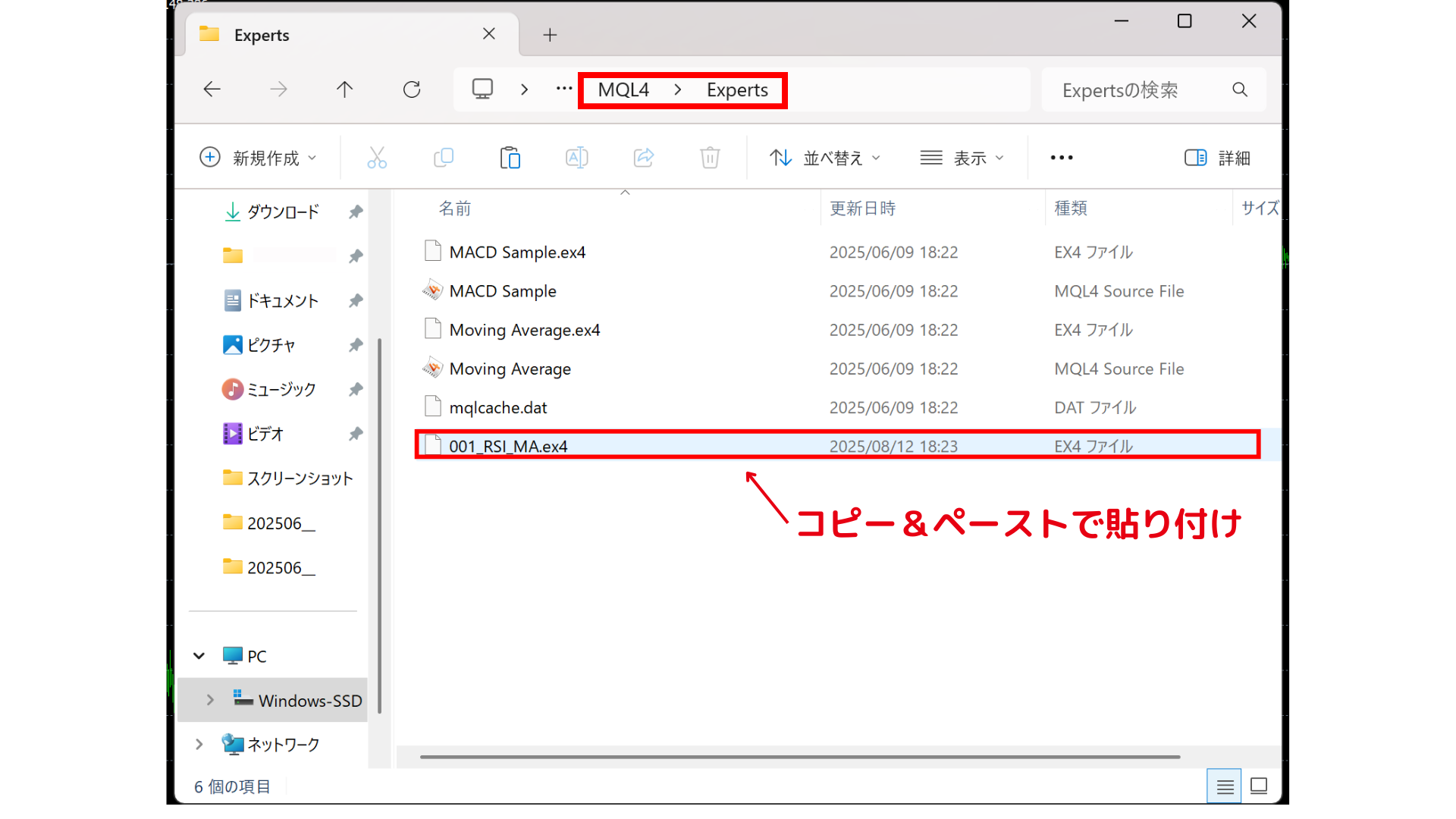The image size is (1456, 819).
Task: Open the 表示 view options dropdown
Action: [x=962, y=158]
